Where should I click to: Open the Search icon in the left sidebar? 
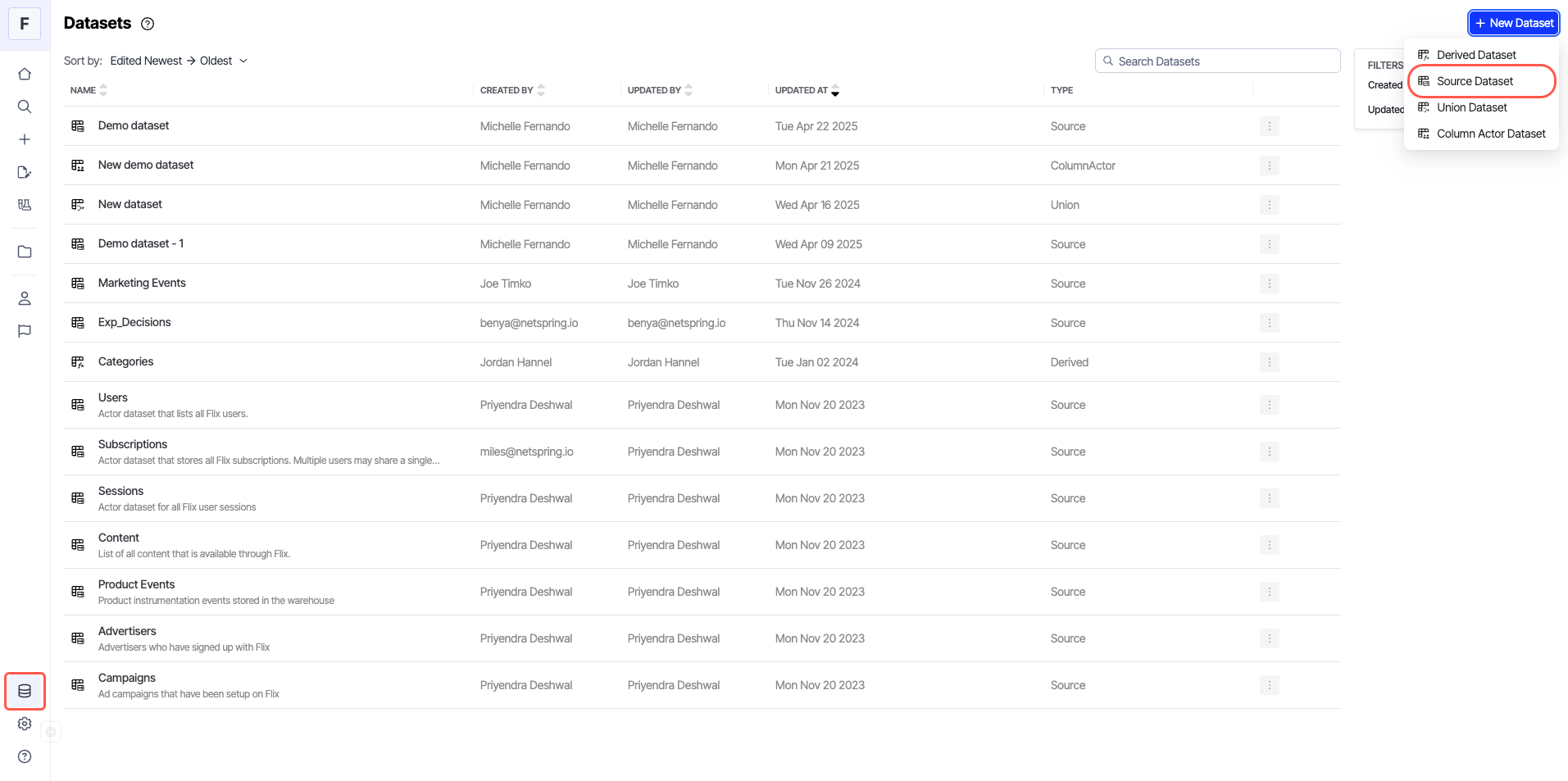pyautogui.click(x=25, y=106)
